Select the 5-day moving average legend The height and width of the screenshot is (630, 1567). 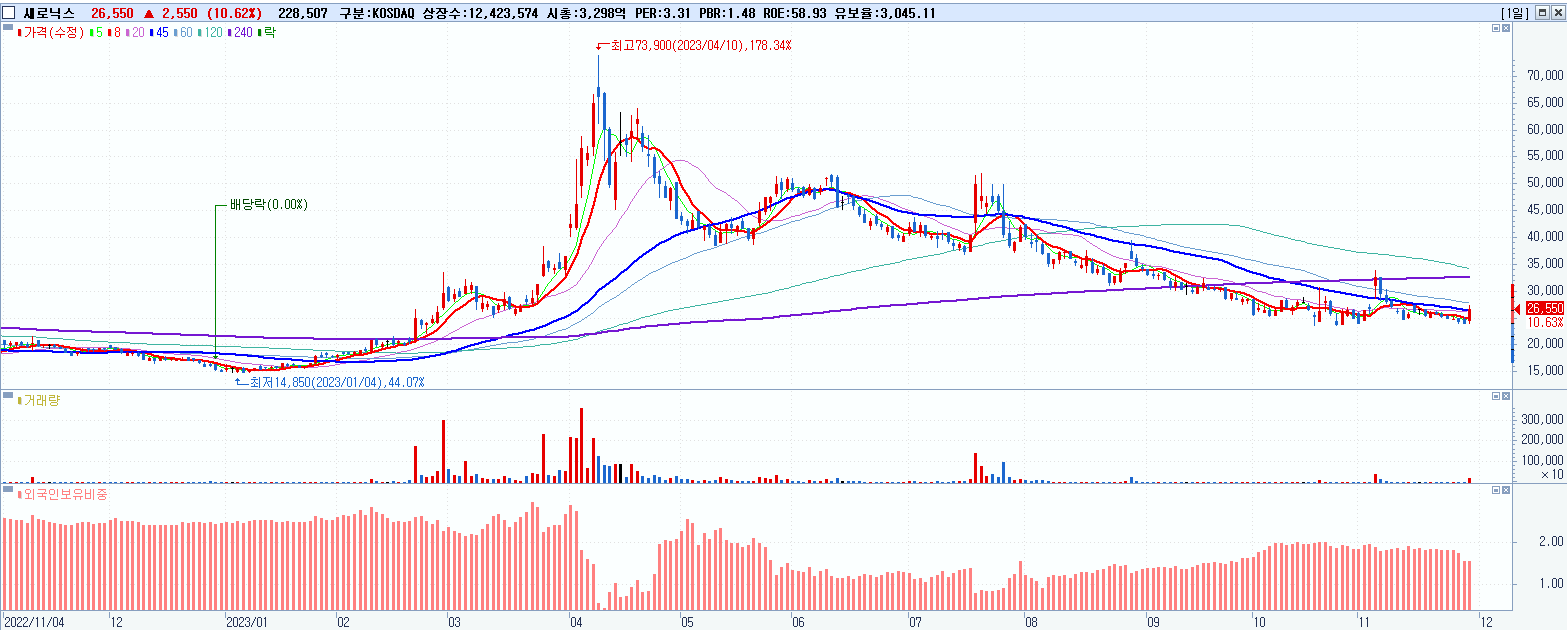(96, 33)
